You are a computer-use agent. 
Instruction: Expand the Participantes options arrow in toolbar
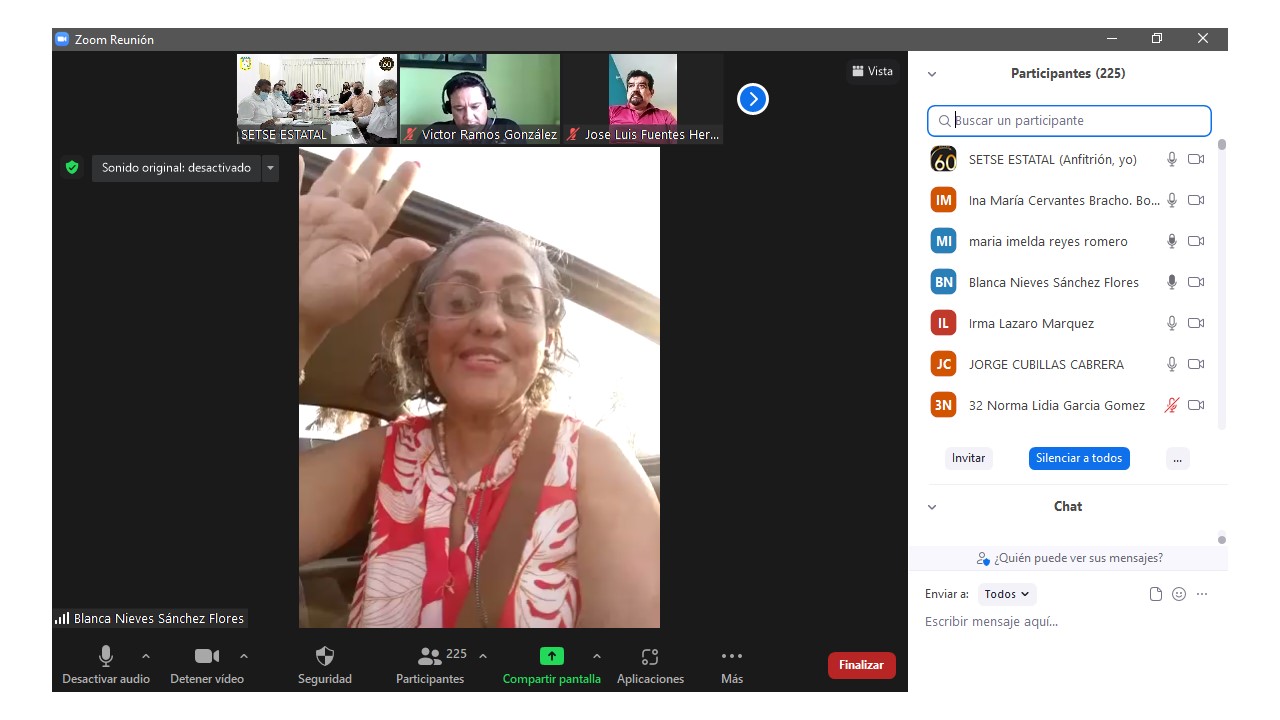[x=483, y=656]
